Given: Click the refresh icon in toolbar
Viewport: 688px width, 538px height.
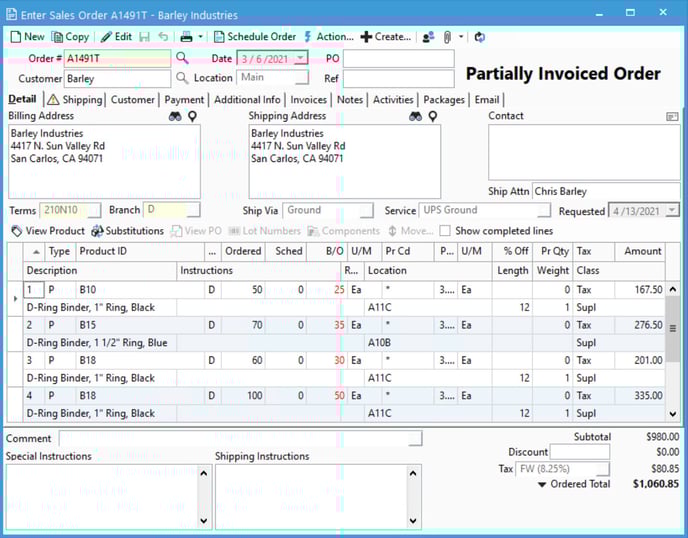Looking at the screenshot, I should [480, 37].
